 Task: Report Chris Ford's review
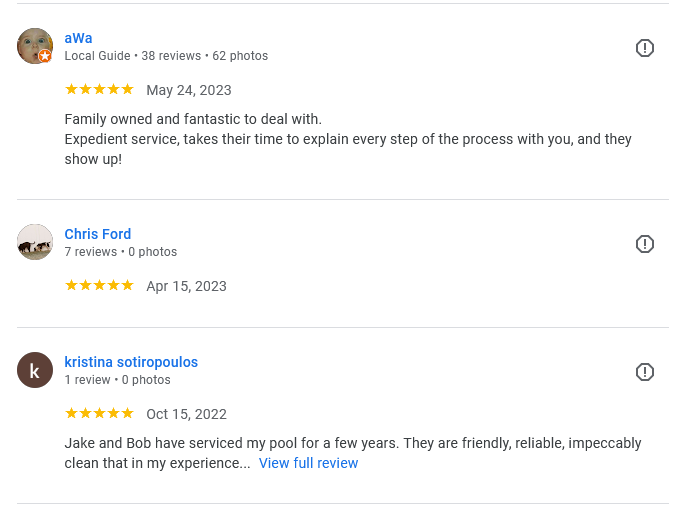(x=645, y=244)
